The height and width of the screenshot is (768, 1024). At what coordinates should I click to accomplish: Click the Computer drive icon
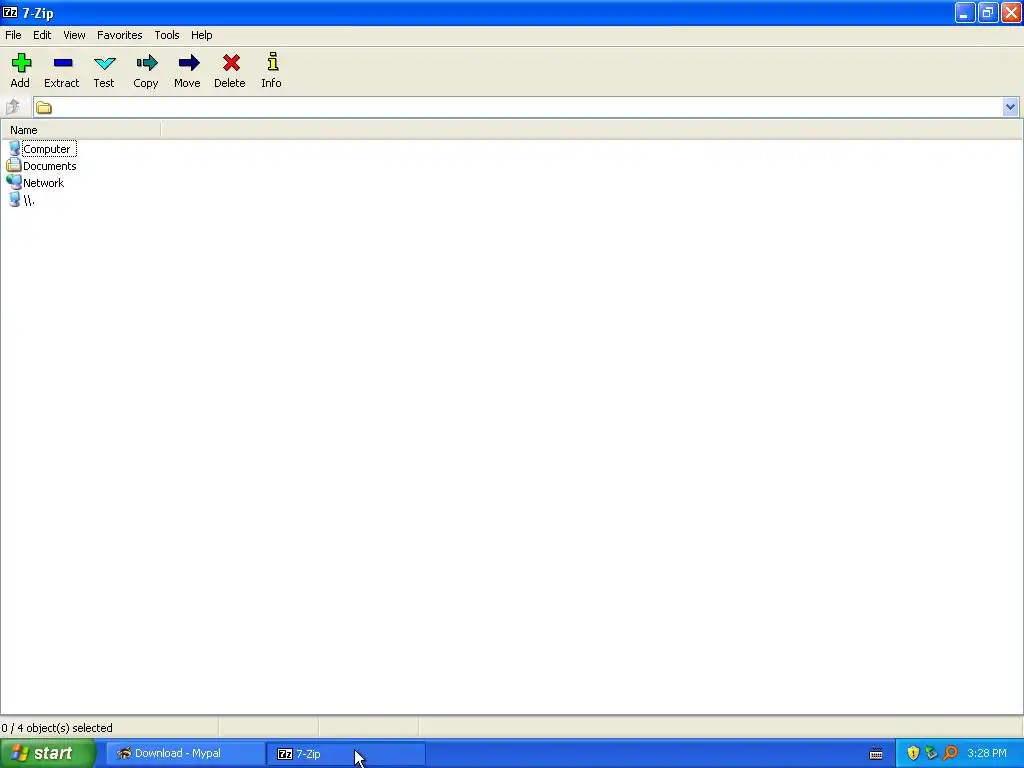[x=14, y=149]
